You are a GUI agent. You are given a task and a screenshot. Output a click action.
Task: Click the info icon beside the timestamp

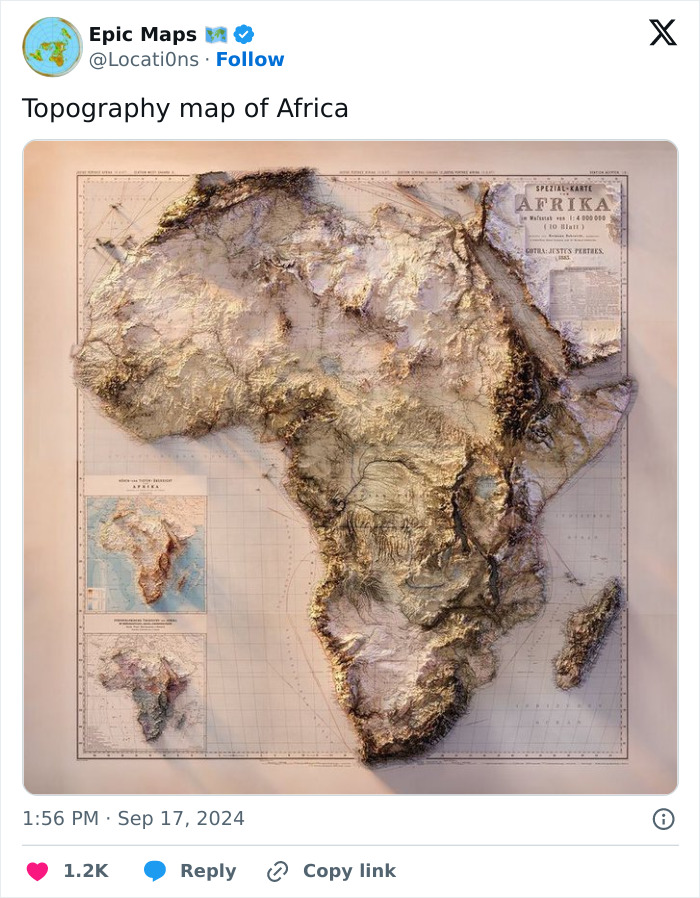click(666, 818)
